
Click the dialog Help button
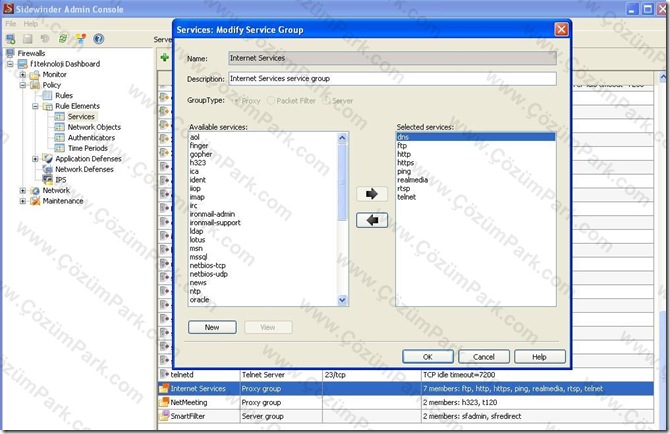[540, 357]
